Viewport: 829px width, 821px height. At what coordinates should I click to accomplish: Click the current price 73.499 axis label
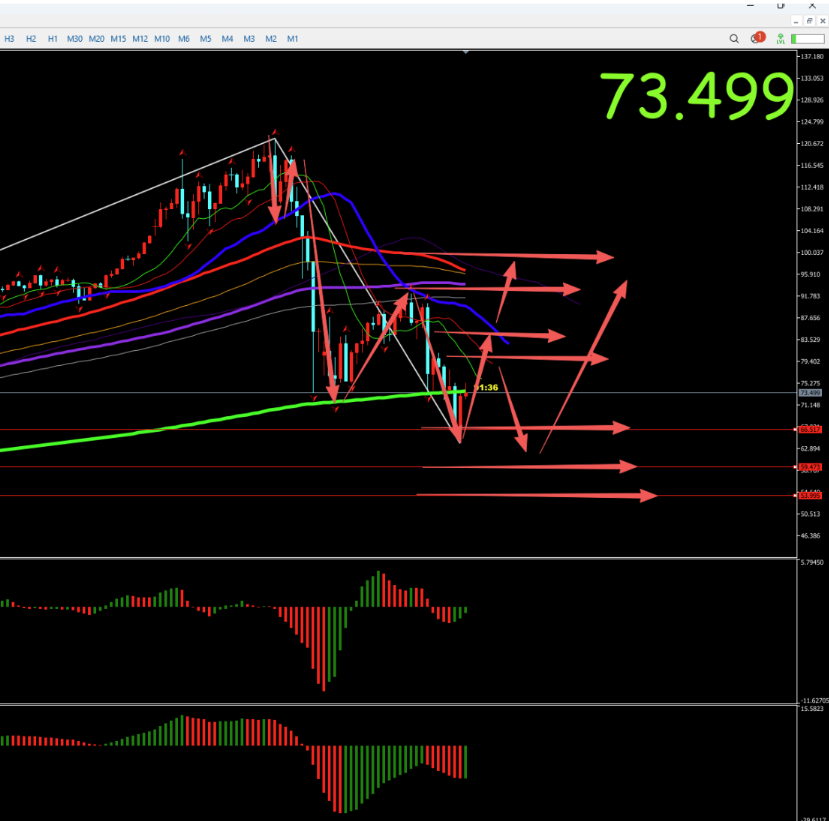point(809,393)
